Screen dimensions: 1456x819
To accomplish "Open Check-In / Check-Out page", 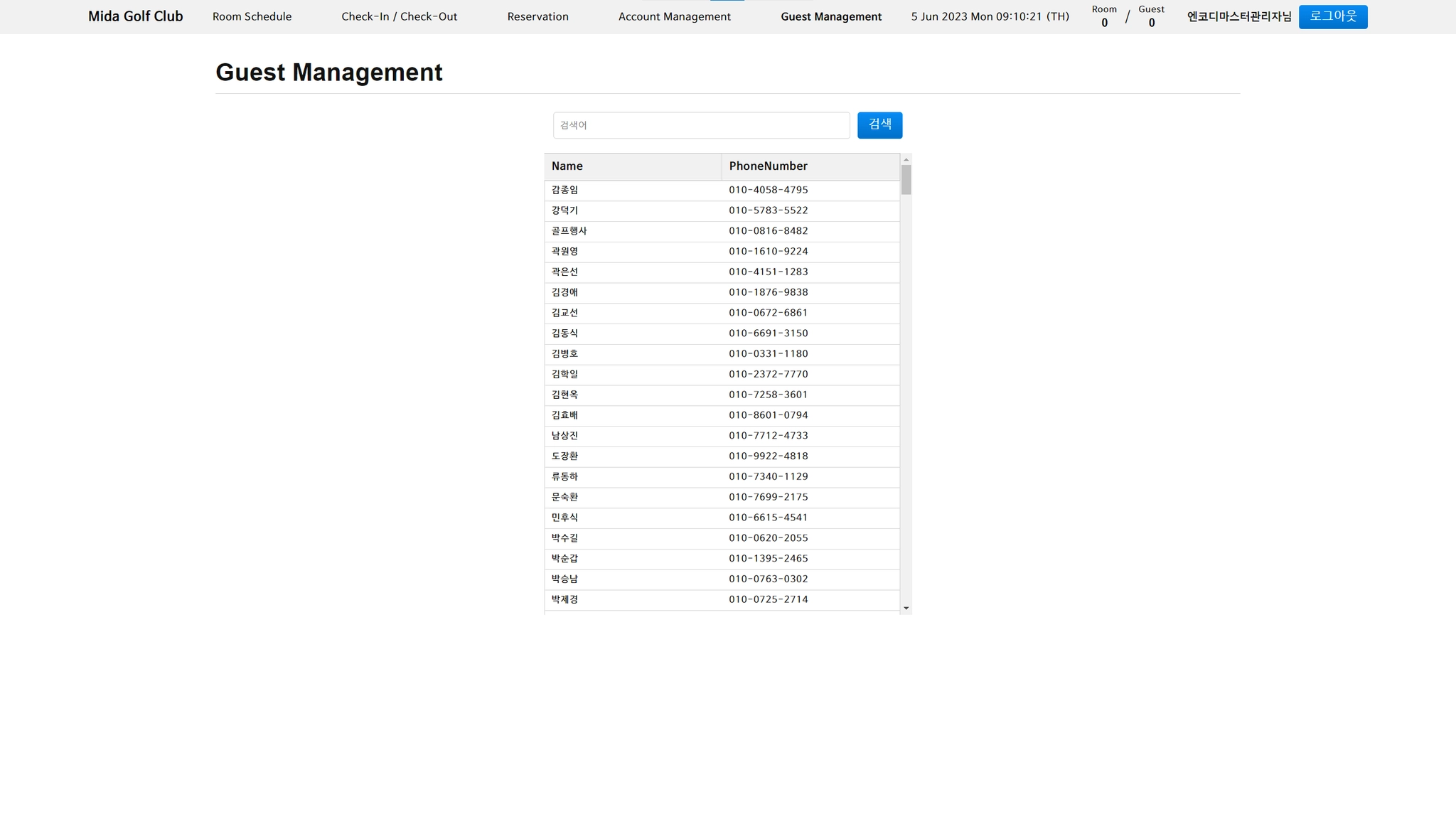I will point(399,16).
